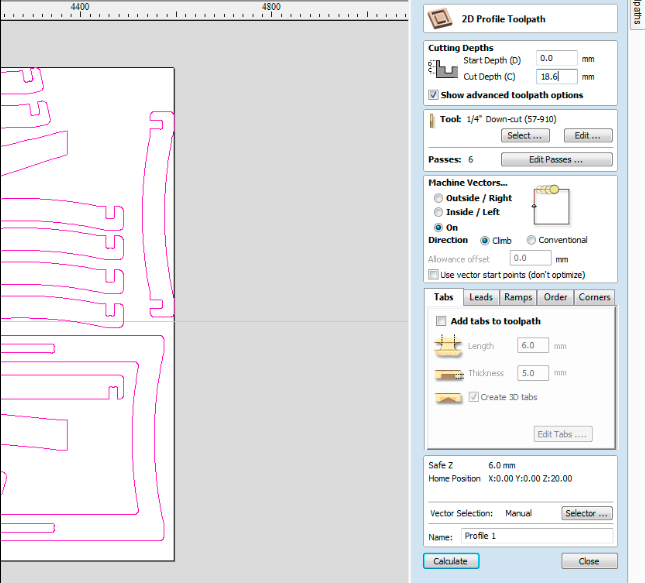Click the 4800 mark on the ruler
This screenshot has height=583, width=645.
tap(271, 7)
